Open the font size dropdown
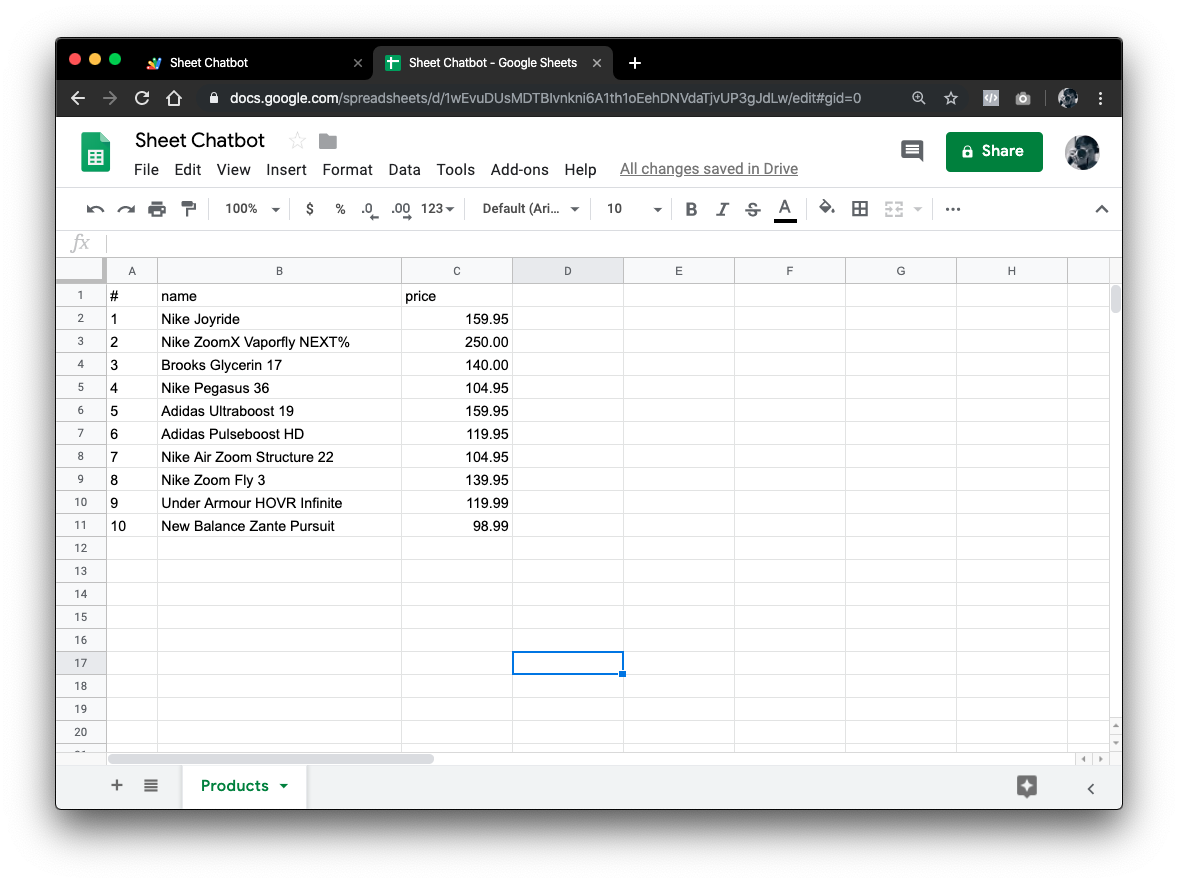1178x883 pixels. pyautogui.click(x=634, y=209)
